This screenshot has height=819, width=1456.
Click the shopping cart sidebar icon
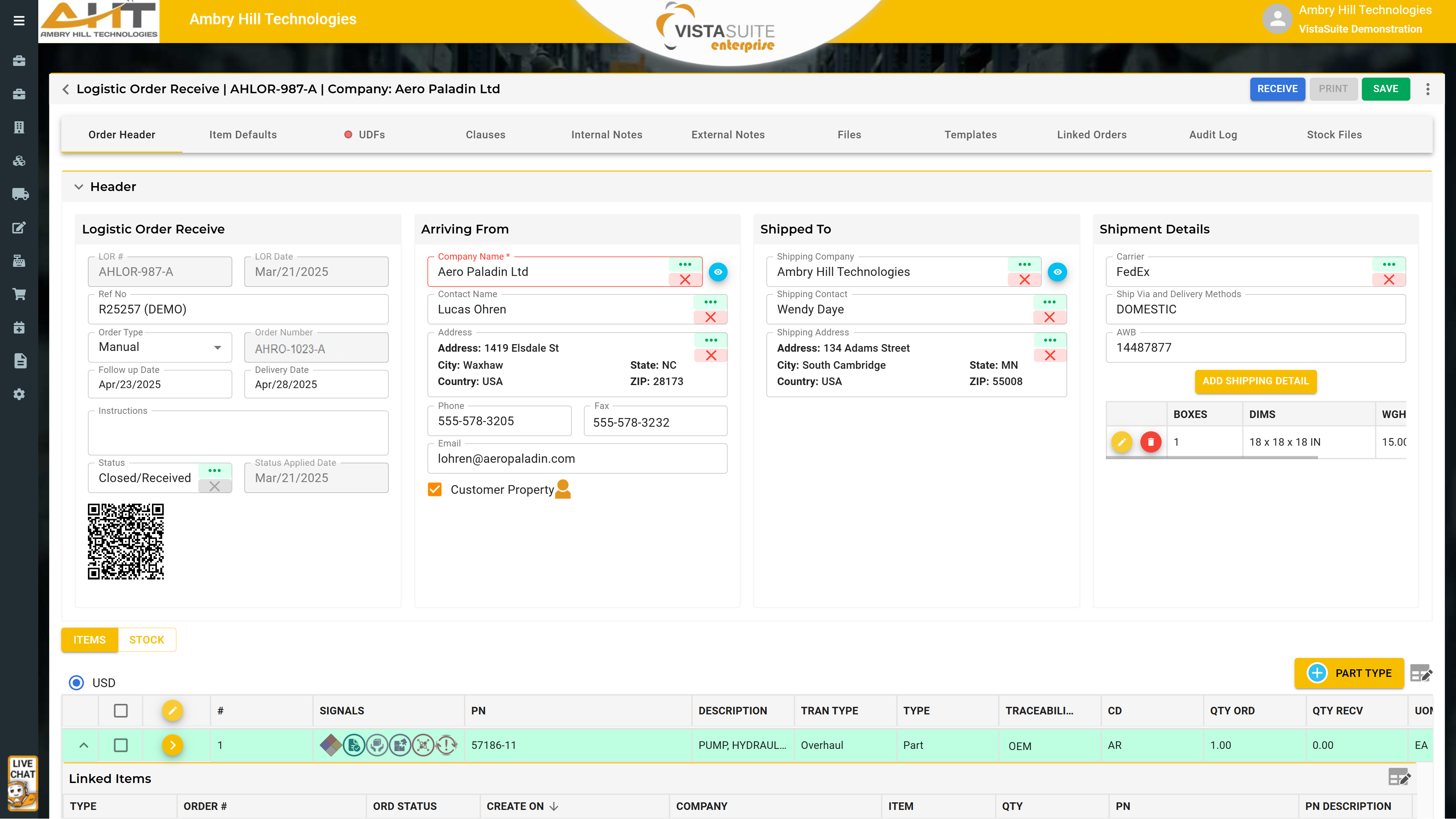(x=20, y=294)
